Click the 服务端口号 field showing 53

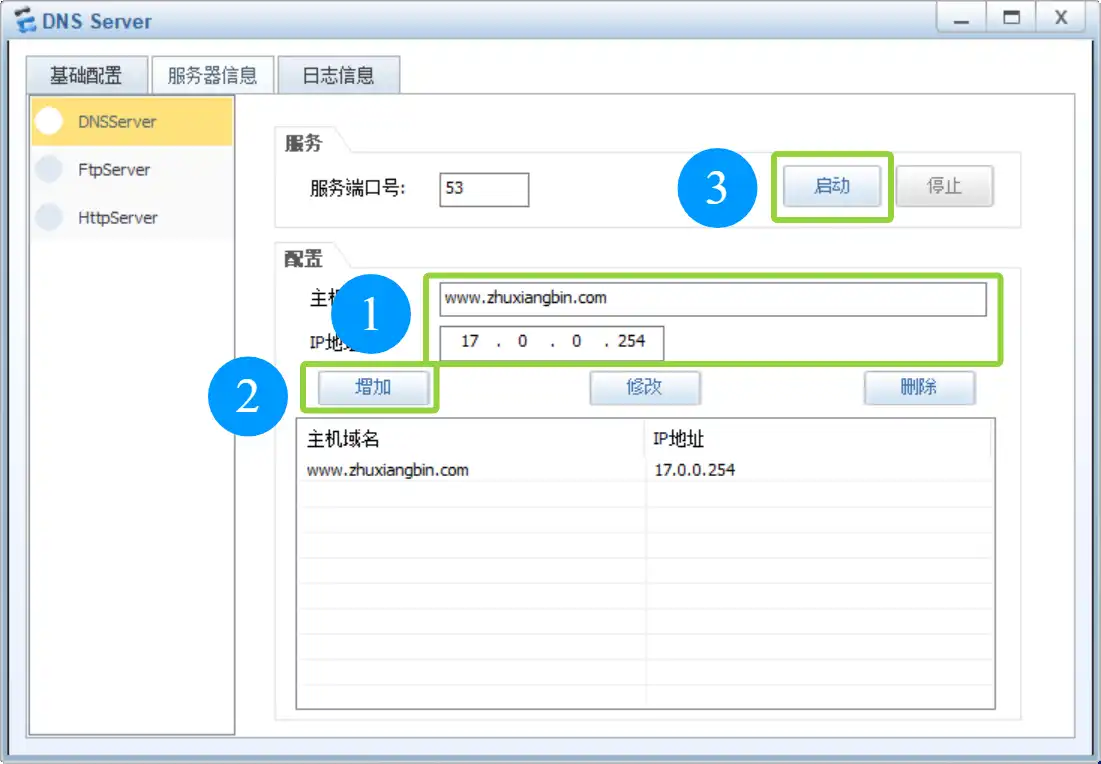(x=483, y=189)
